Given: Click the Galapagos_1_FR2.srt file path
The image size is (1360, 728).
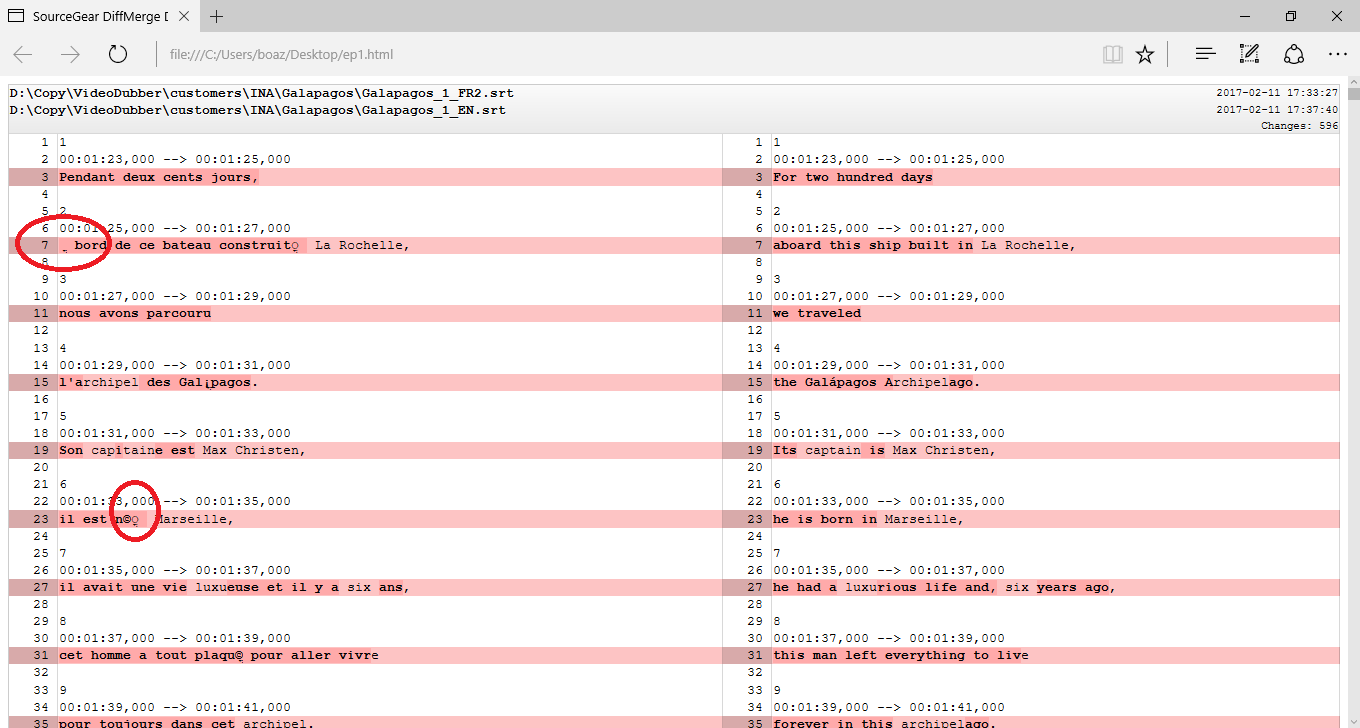Looking at the screenshot, I should click(x=262, y=93).
